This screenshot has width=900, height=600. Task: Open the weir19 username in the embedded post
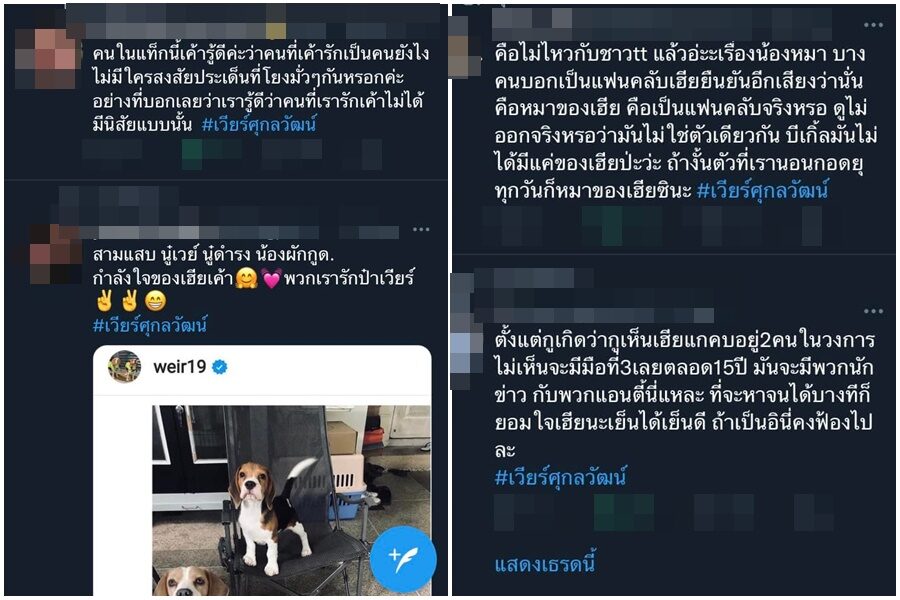180,366
